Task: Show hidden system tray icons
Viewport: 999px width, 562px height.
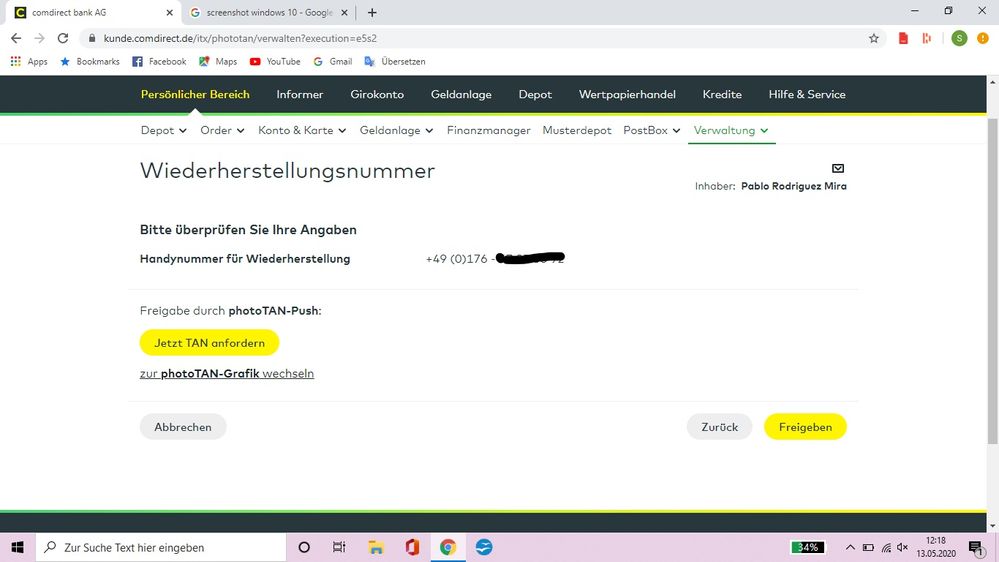Action: [850, 547]
